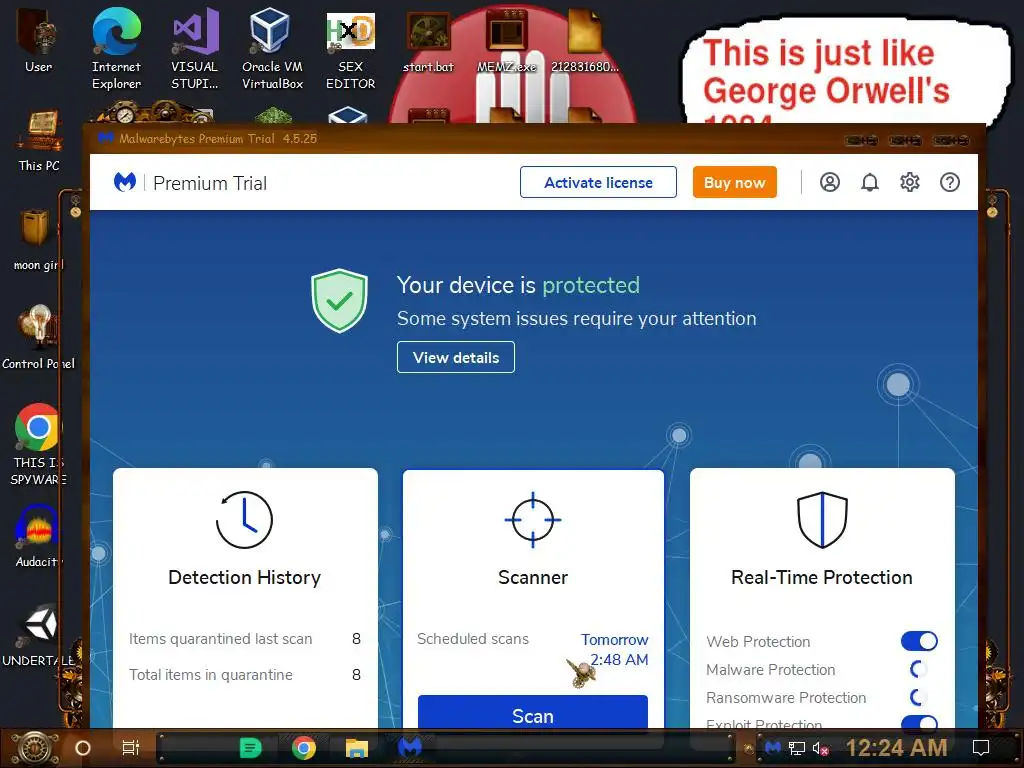1024x768 pixels.
Task: Click the muted volume tray icon
Action: 820,748
